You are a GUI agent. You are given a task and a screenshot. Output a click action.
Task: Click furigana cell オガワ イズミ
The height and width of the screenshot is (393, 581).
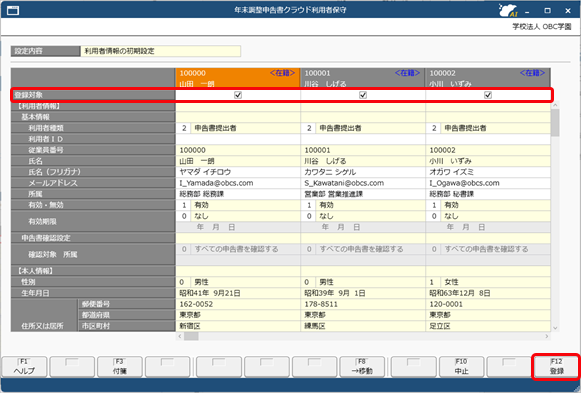pos(488,172)
